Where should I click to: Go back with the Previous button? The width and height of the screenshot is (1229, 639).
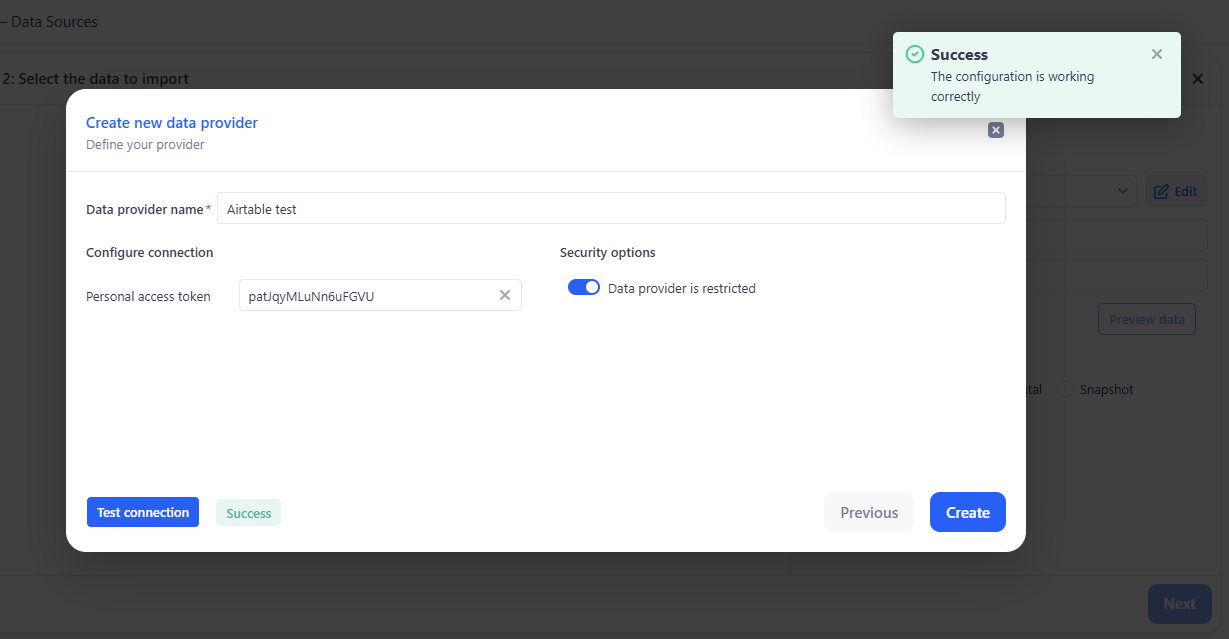868,512
